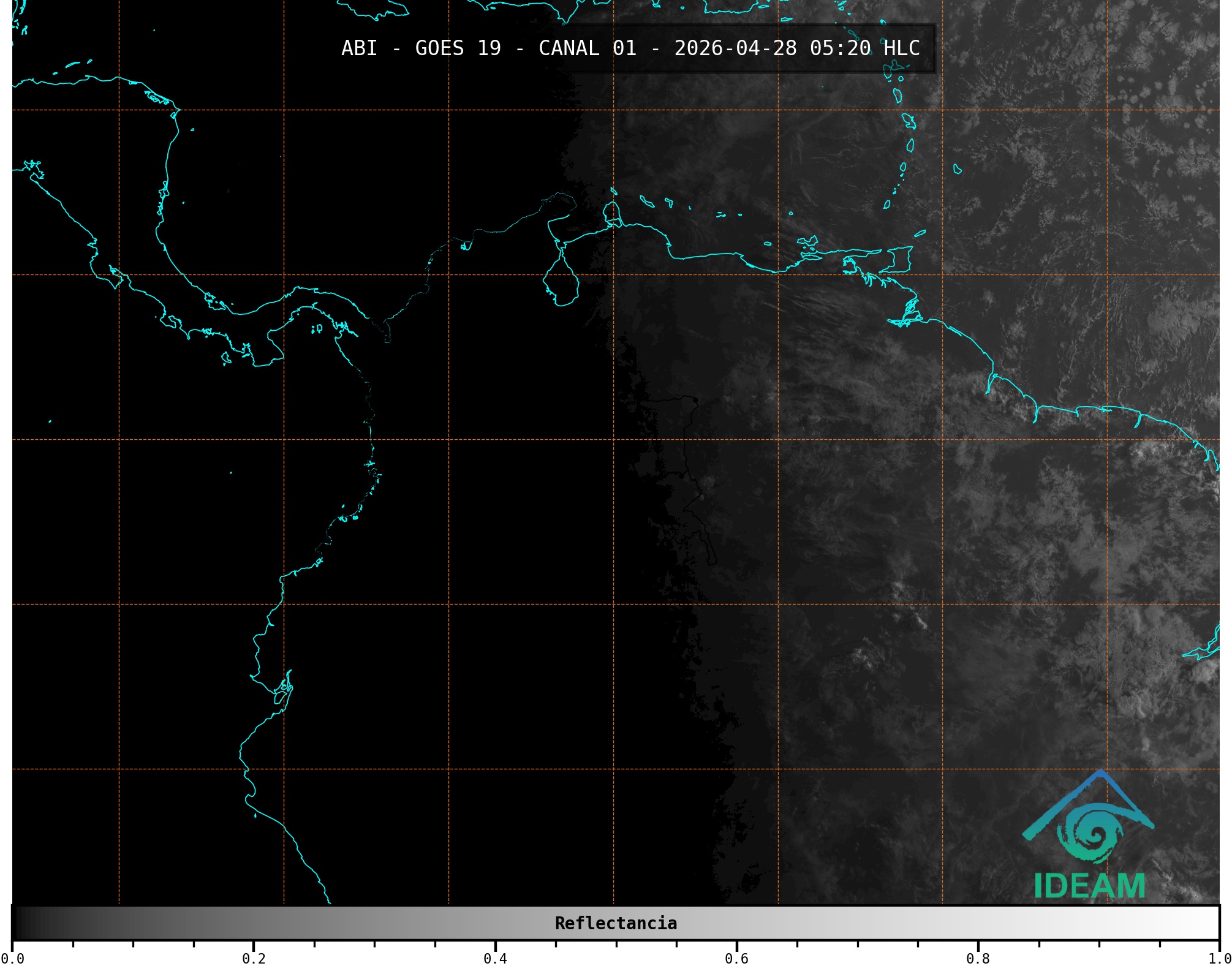Click the 1.0 label at the colorbar end
Viewport: 1232px width, 966px height.
tap(1219, 958)
